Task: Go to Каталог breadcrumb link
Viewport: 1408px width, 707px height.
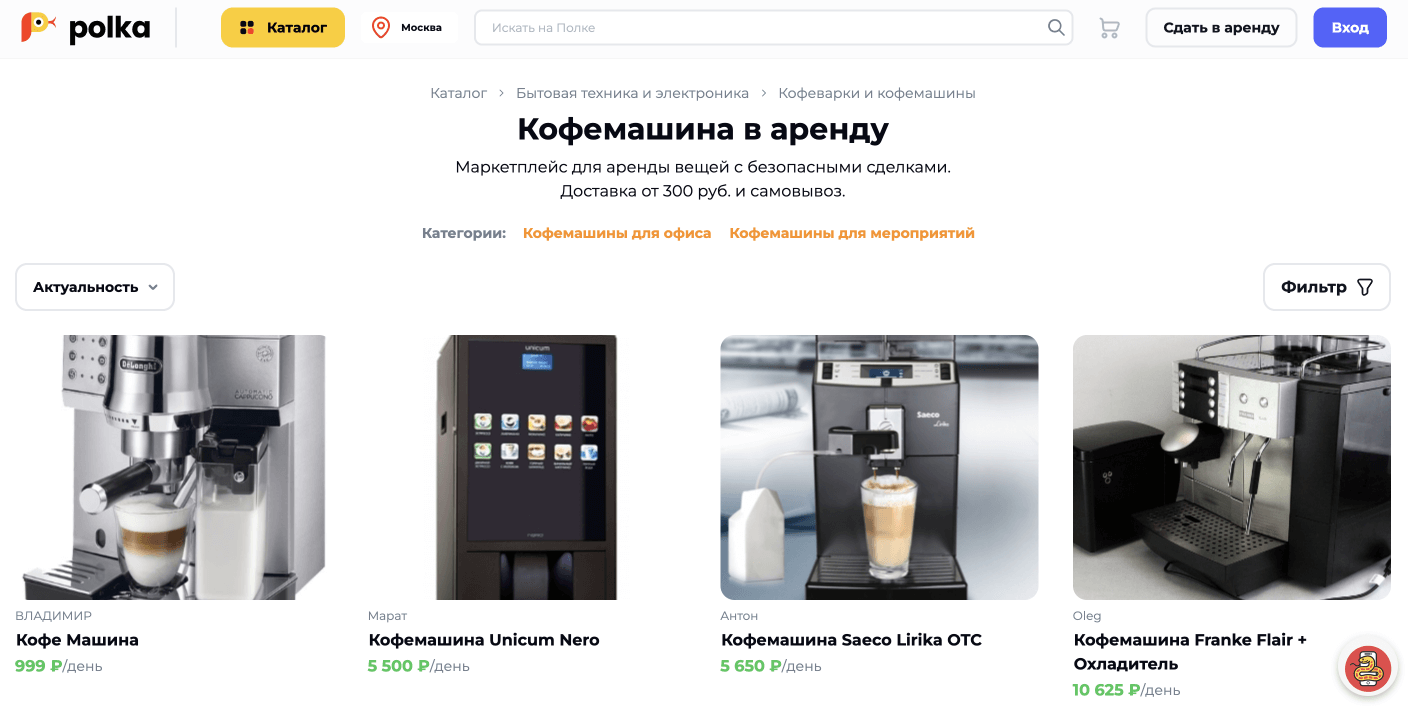Action: pos(459,93)
